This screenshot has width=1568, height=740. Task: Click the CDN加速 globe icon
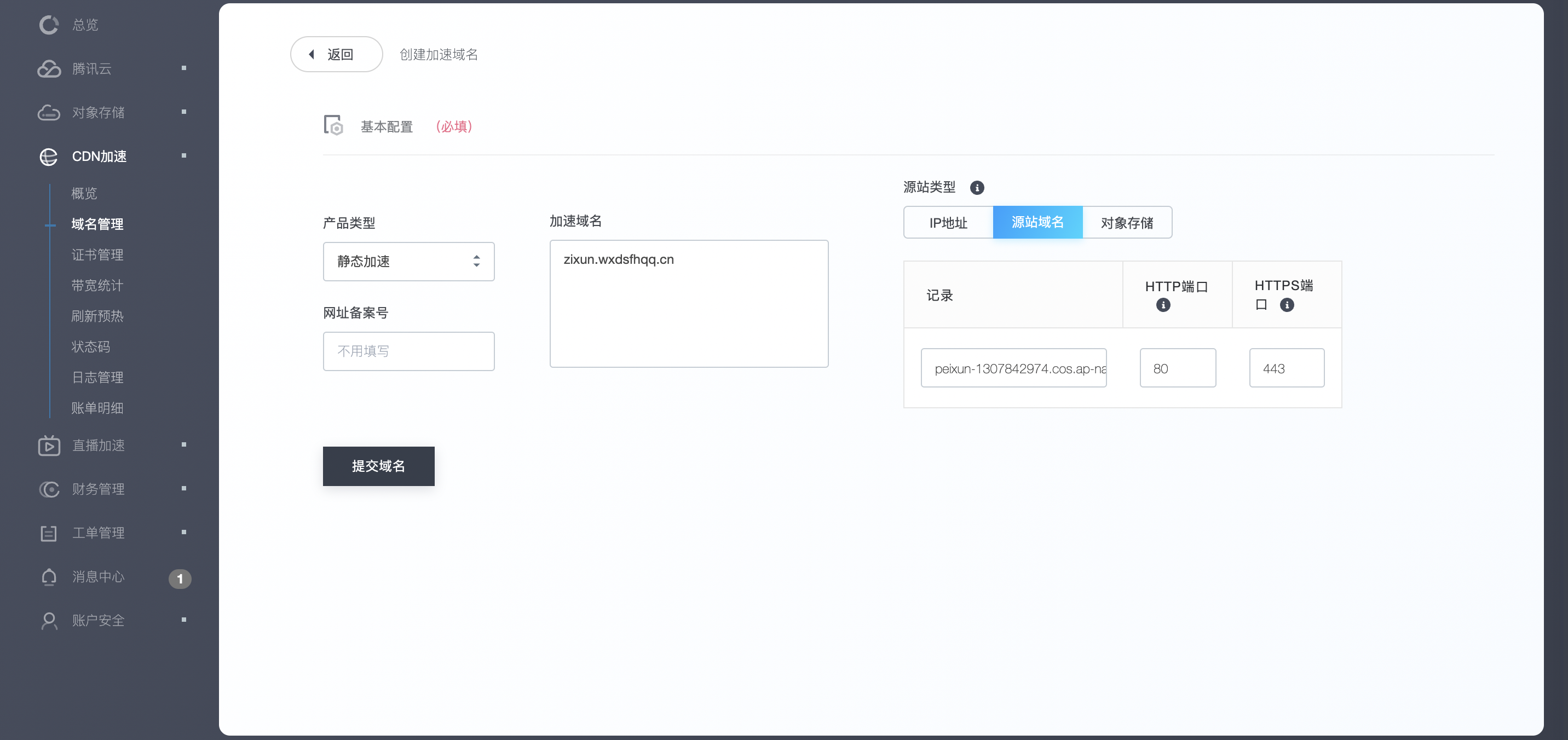coord(49,157)
